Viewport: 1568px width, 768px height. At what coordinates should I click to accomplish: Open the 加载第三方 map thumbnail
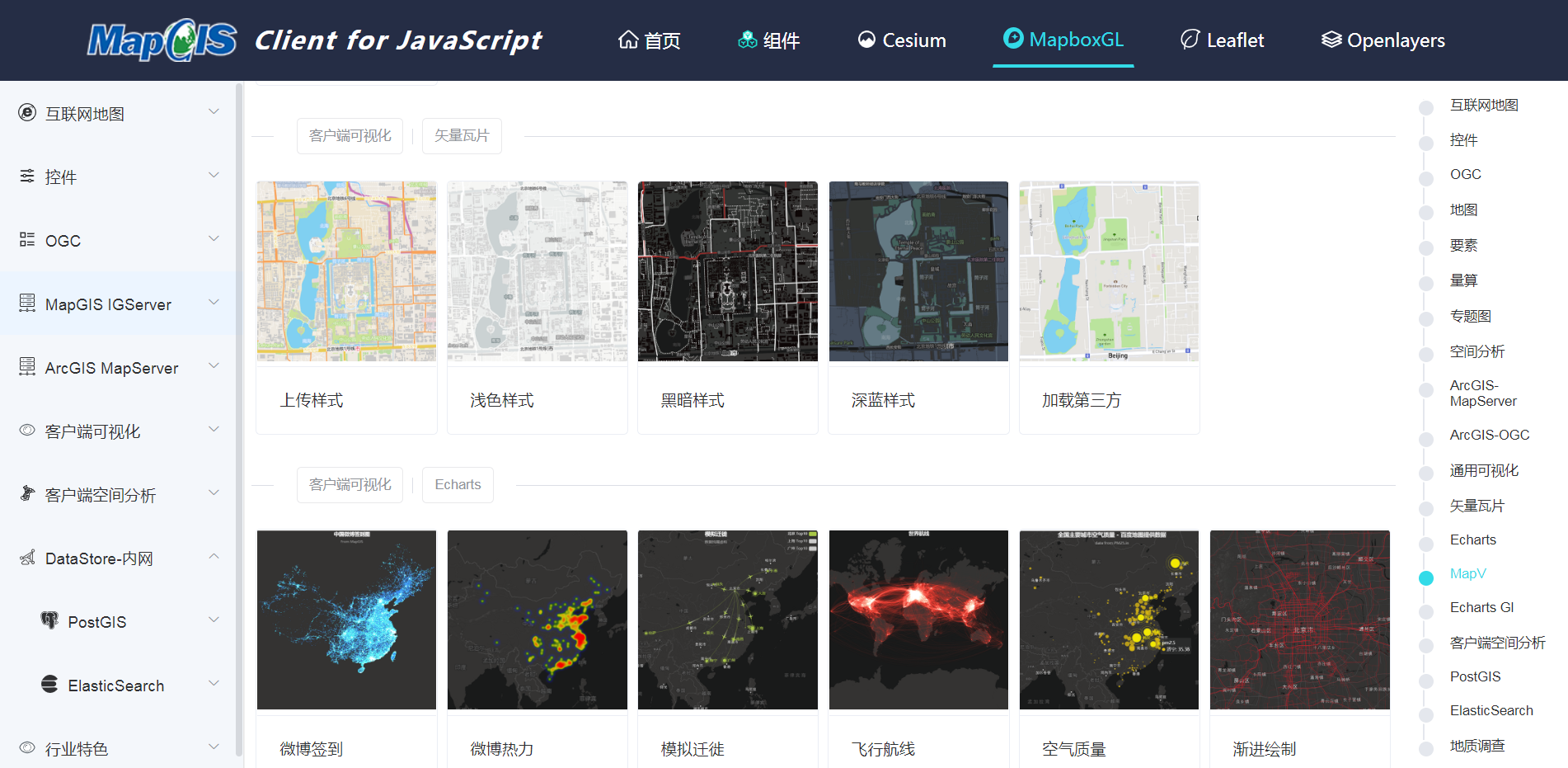1109,271
